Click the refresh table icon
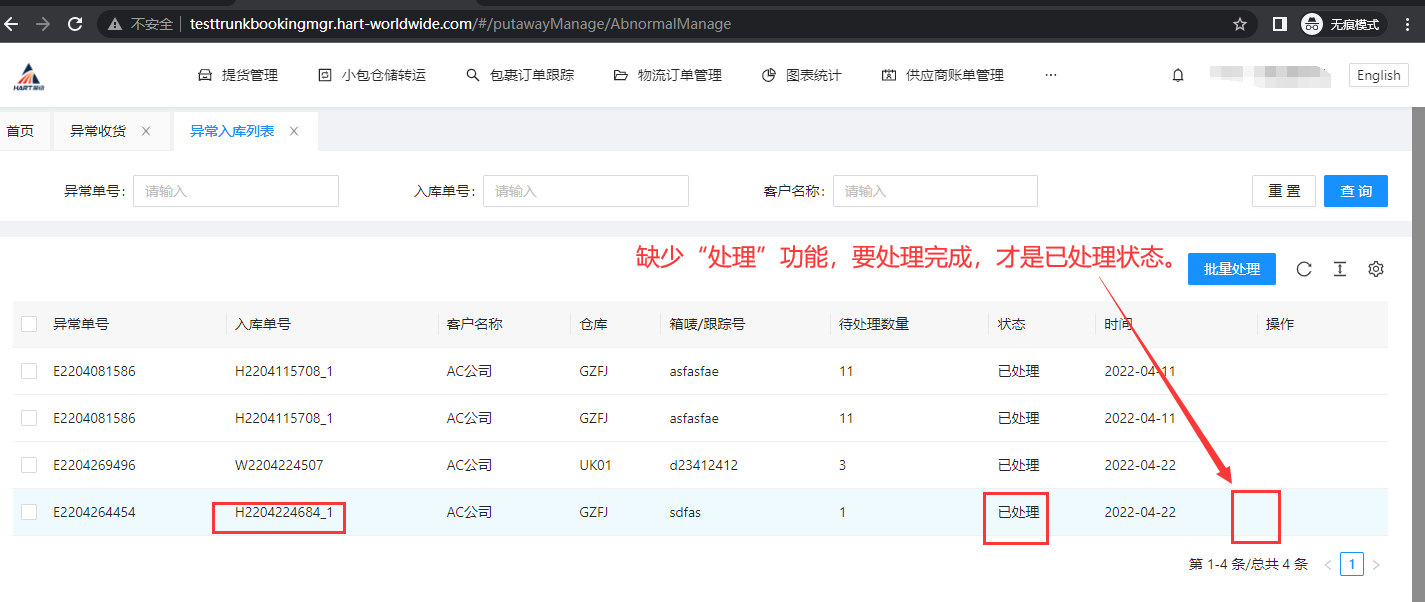The width and height of the screenshot is (1425, 602). 1304,269
